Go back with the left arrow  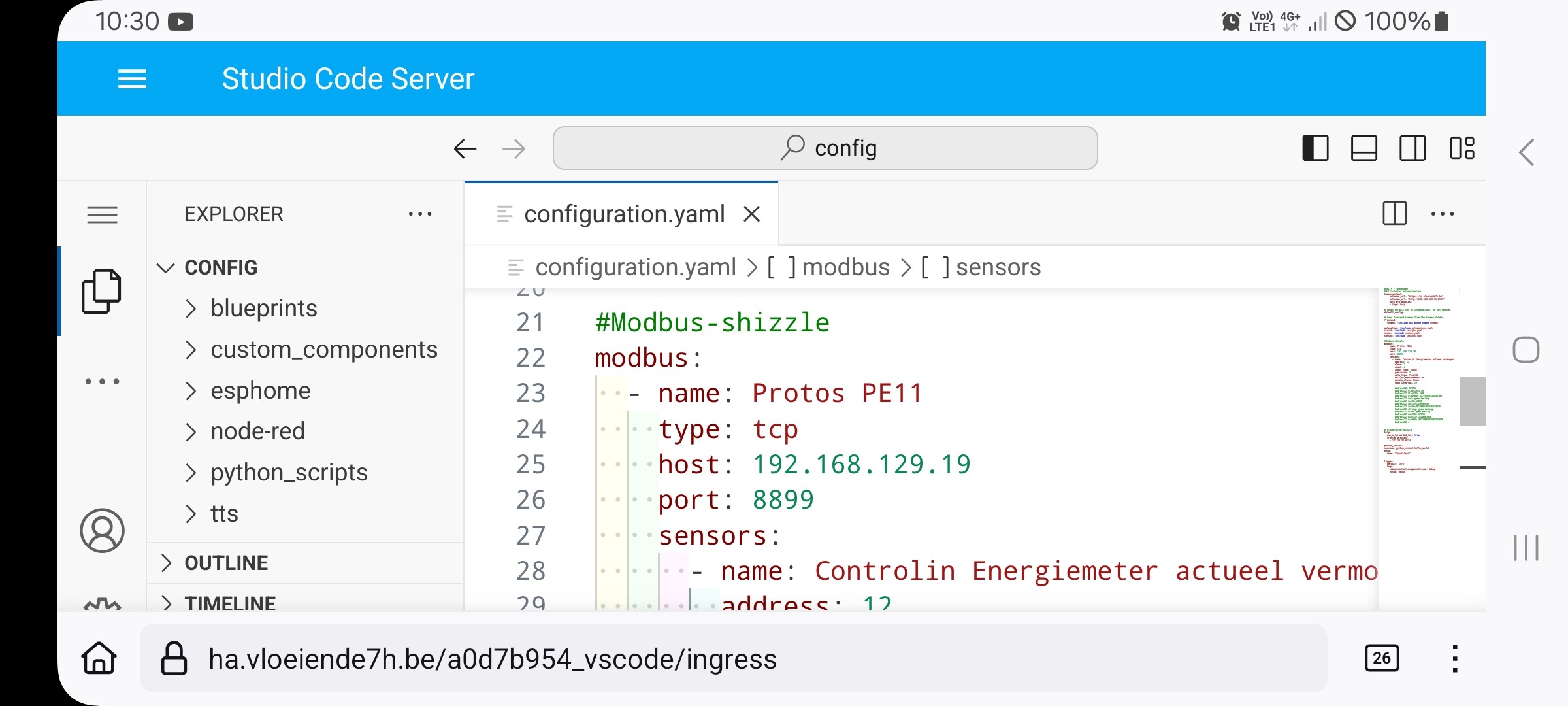tap(465, 148)
